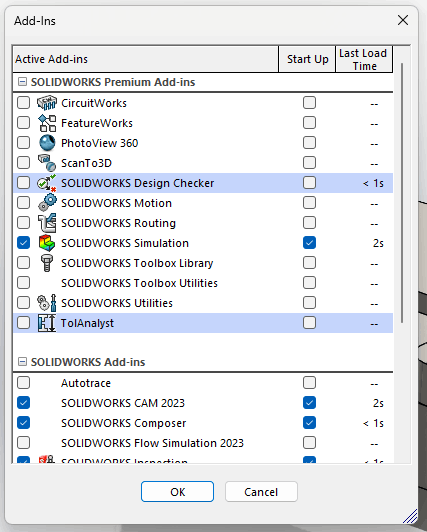Enable SOLIDWORKS Design Checker active checkbox
Image resolution: width=427 pixels, height=532 pixels.
pos(23,183)
